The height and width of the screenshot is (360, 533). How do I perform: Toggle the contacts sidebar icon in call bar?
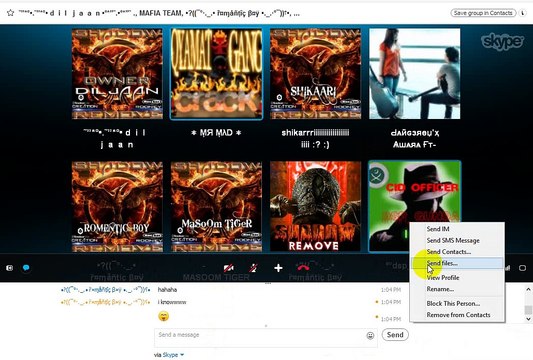coord(10,268)
